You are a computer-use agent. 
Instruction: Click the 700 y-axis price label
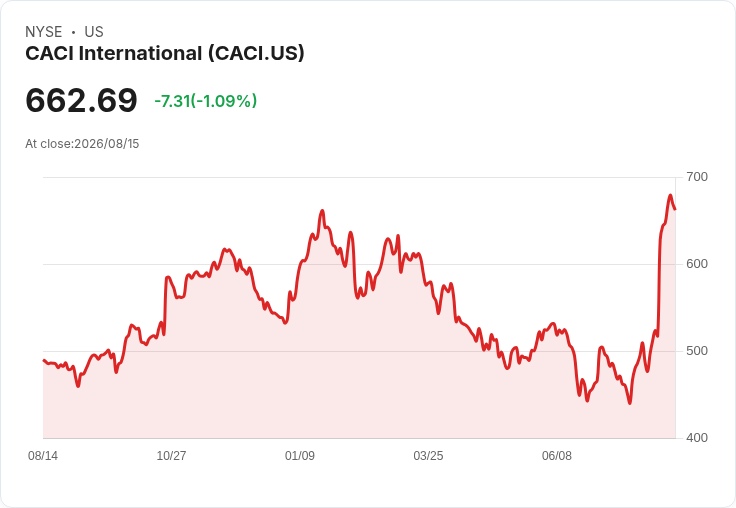[x=697, y=177]
